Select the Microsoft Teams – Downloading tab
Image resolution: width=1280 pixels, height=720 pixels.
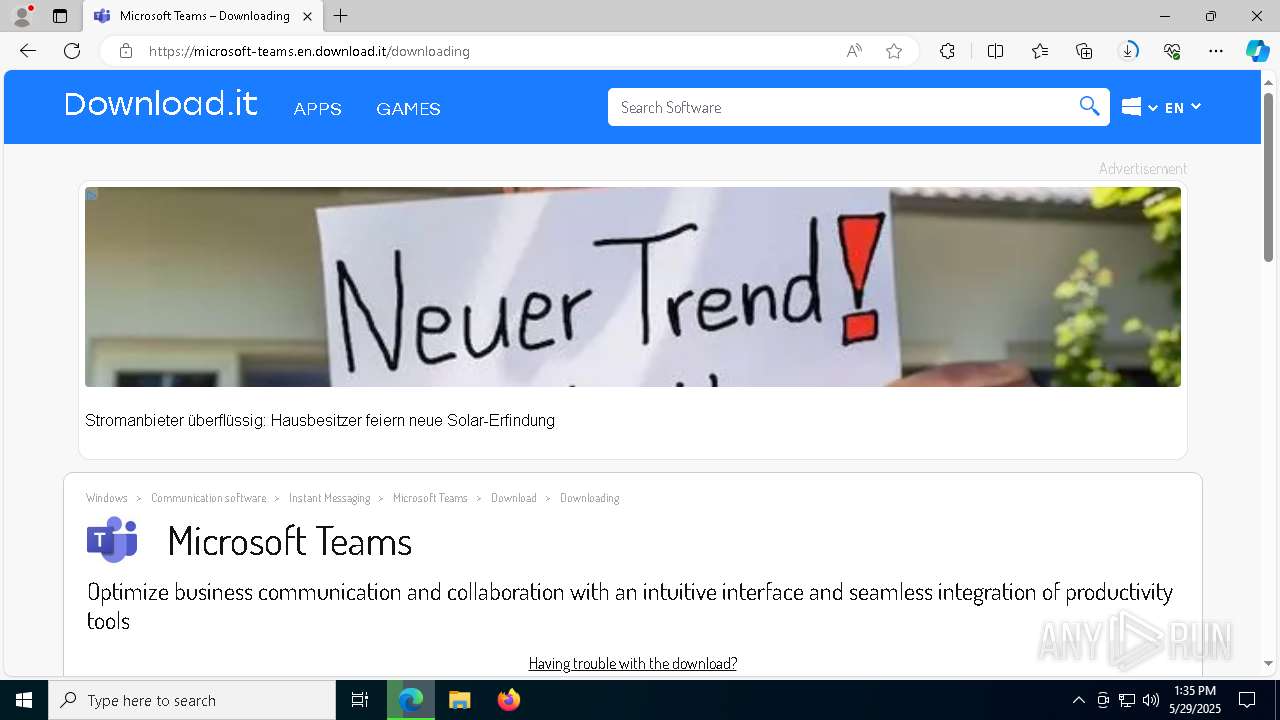[x=203, y=16]
